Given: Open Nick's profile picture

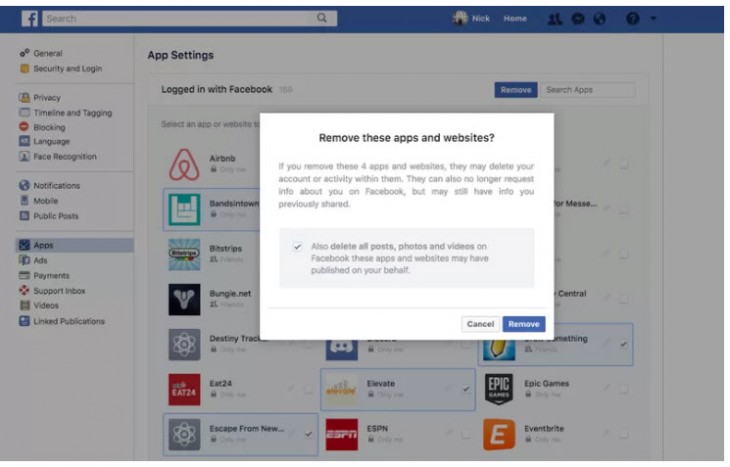Looking at the screenshot, I should tap(460, 18).
